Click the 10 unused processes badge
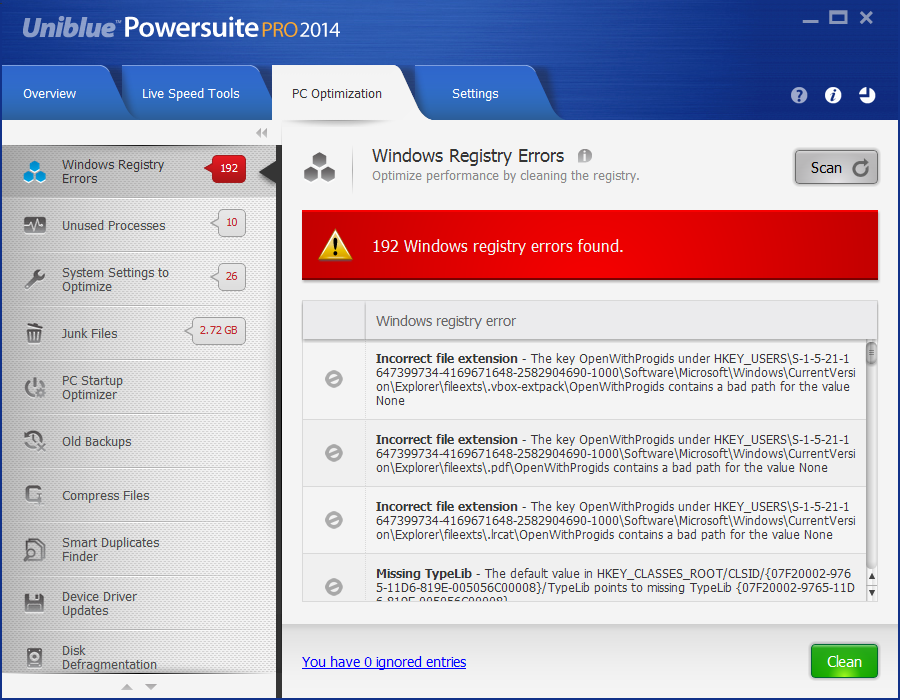Image resolution: width=900 pixels, height=700 pixels. click(x=231, y=222)
